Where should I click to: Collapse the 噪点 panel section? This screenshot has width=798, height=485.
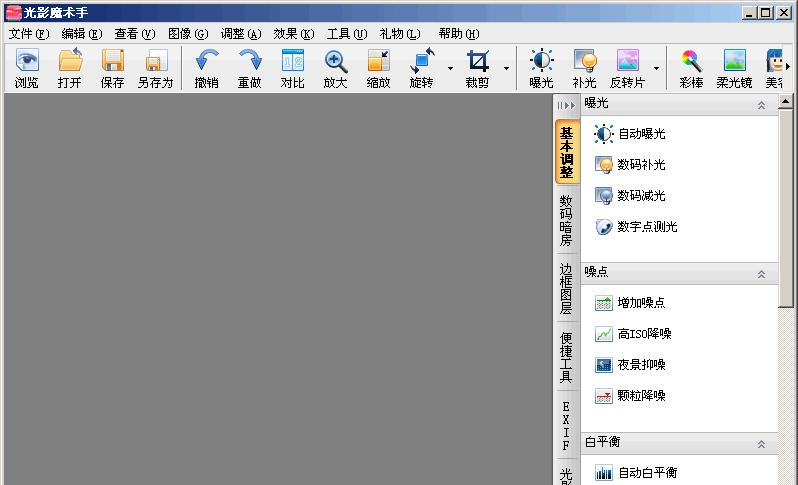(x=761, y=274)
